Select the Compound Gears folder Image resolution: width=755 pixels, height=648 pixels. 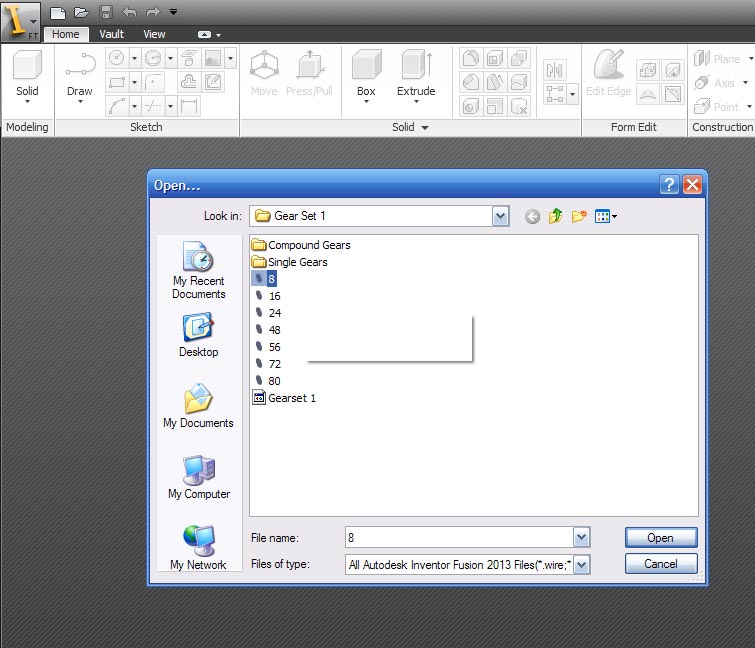pyautogui.click(x=301, y=245)
